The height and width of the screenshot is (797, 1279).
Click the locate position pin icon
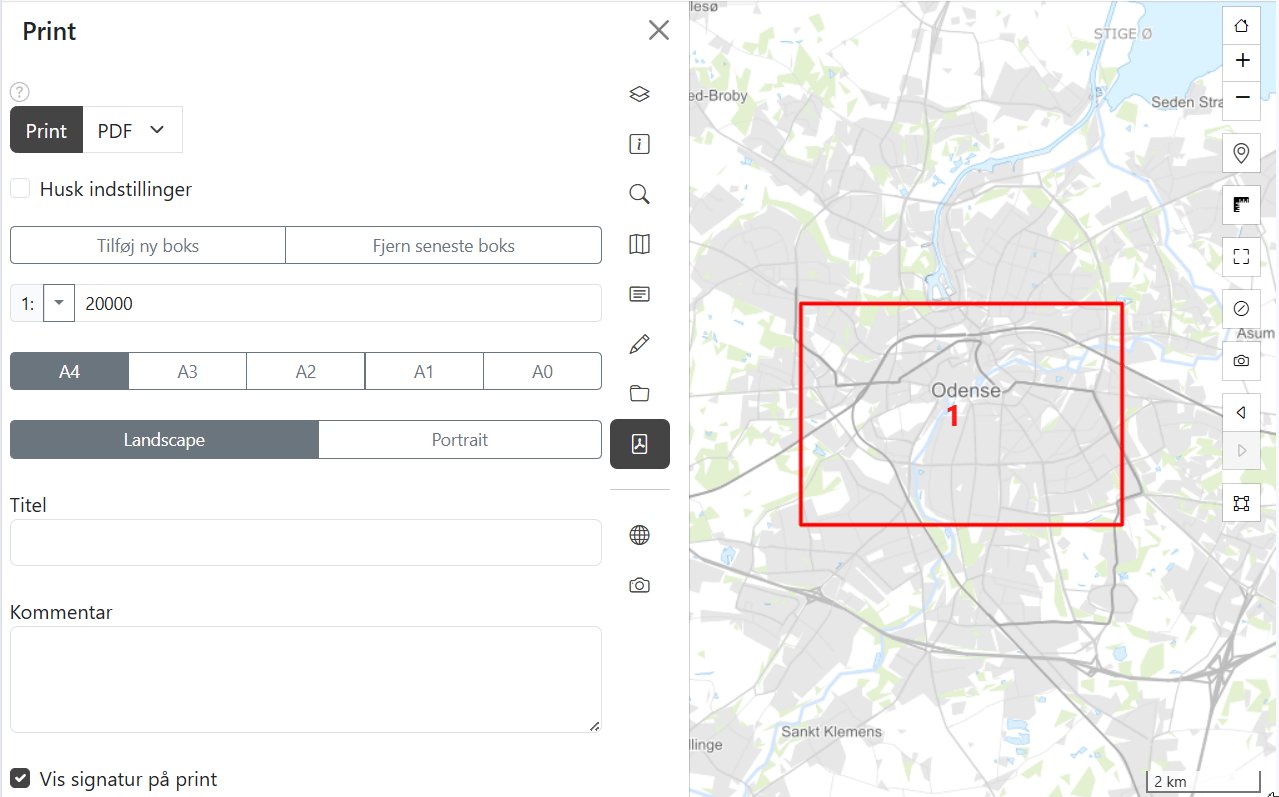1242,154
